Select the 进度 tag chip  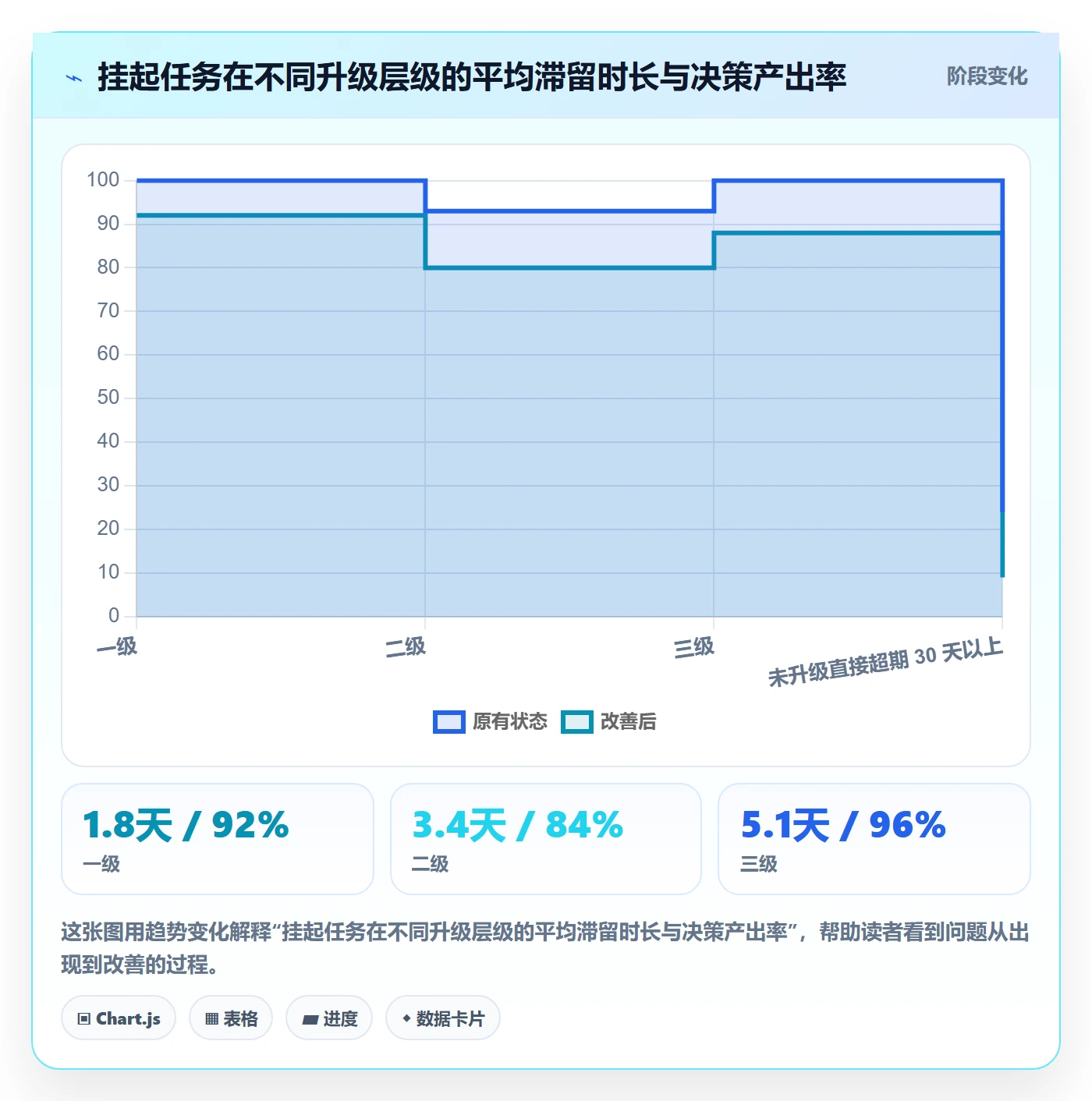pyautogui.click(x=329, y=1018)
